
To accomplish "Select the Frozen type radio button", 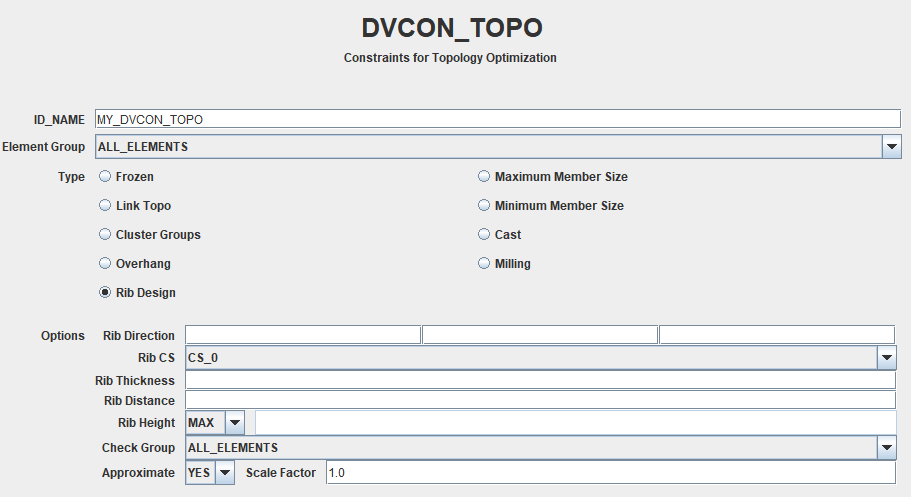I will (x=105, y=177).
